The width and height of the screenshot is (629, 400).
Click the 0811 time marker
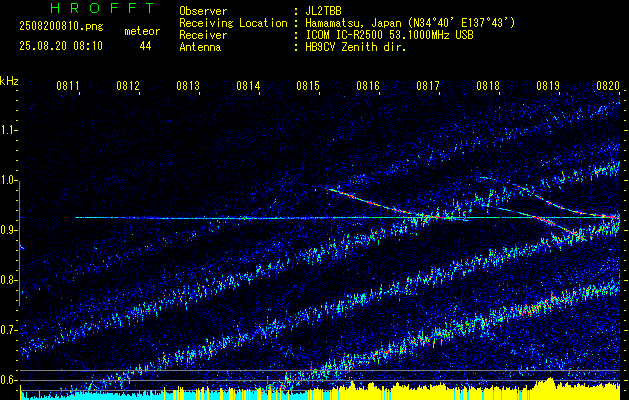pyautogui.click(x=68, y=86)
